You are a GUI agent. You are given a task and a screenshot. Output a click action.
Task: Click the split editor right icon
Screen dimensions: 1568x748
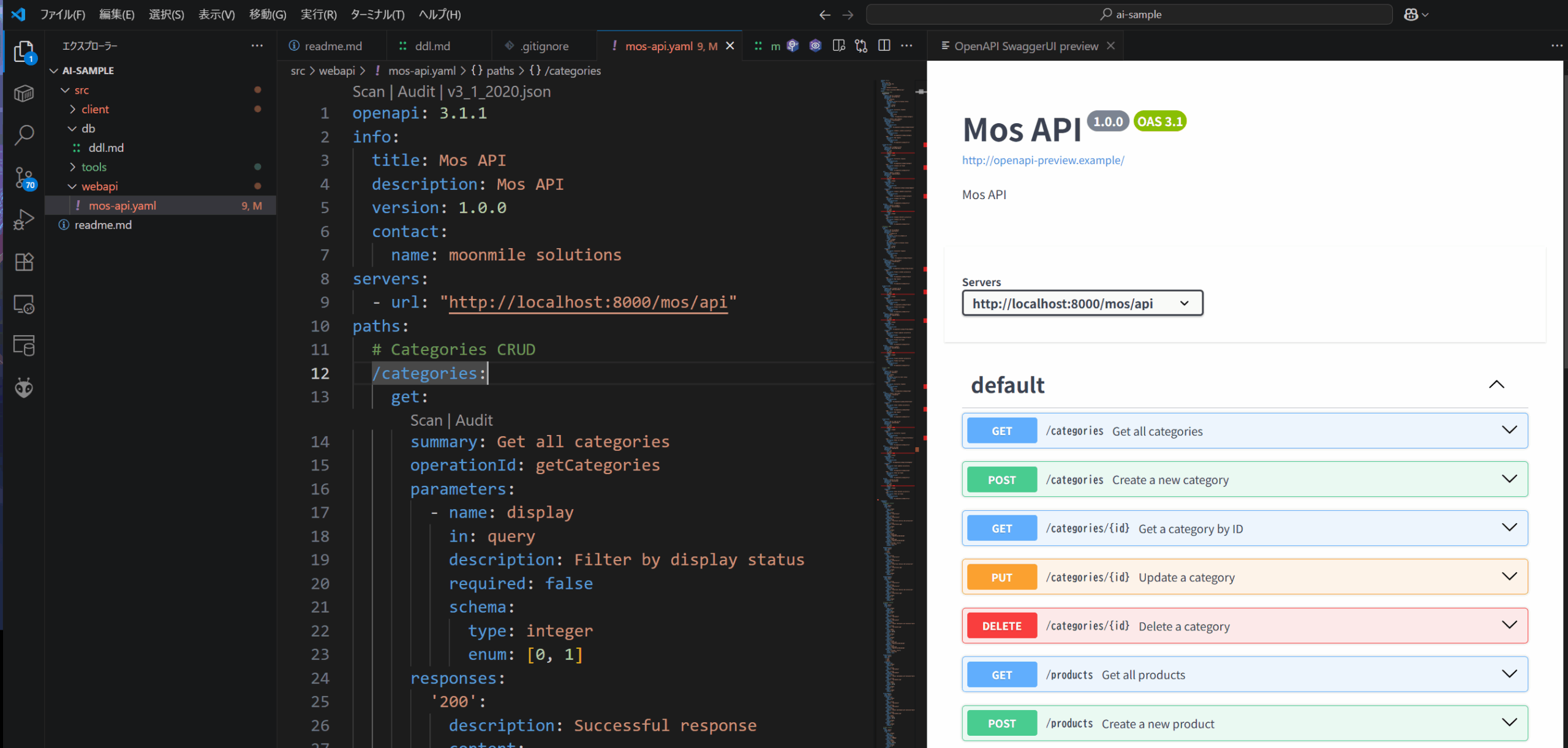pyautogui.click(x=884, y=46)
